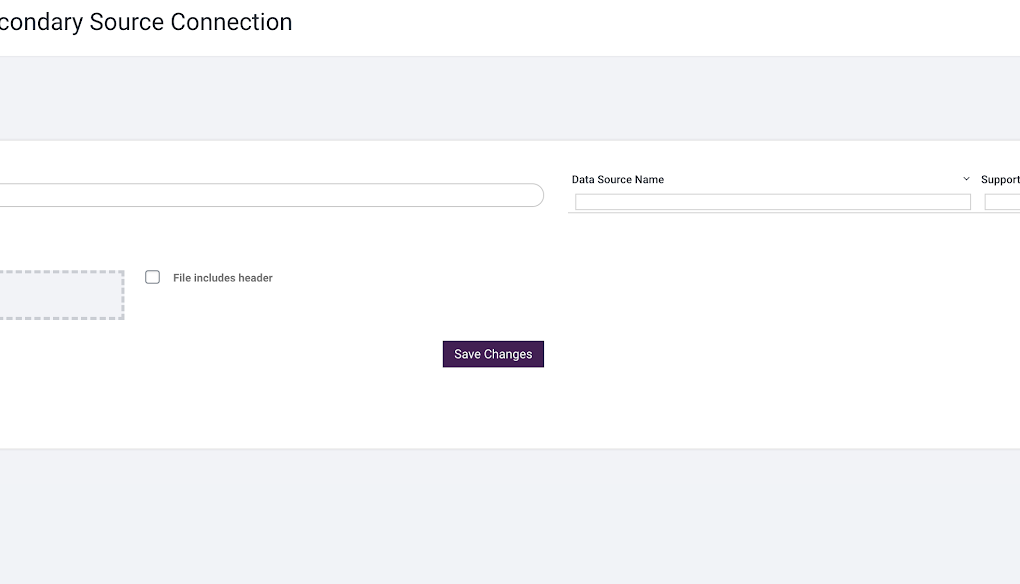Focus the filter field under Support column
Image resolution: width=1020 pixels, height=584 pixels.
(1002, 202)
